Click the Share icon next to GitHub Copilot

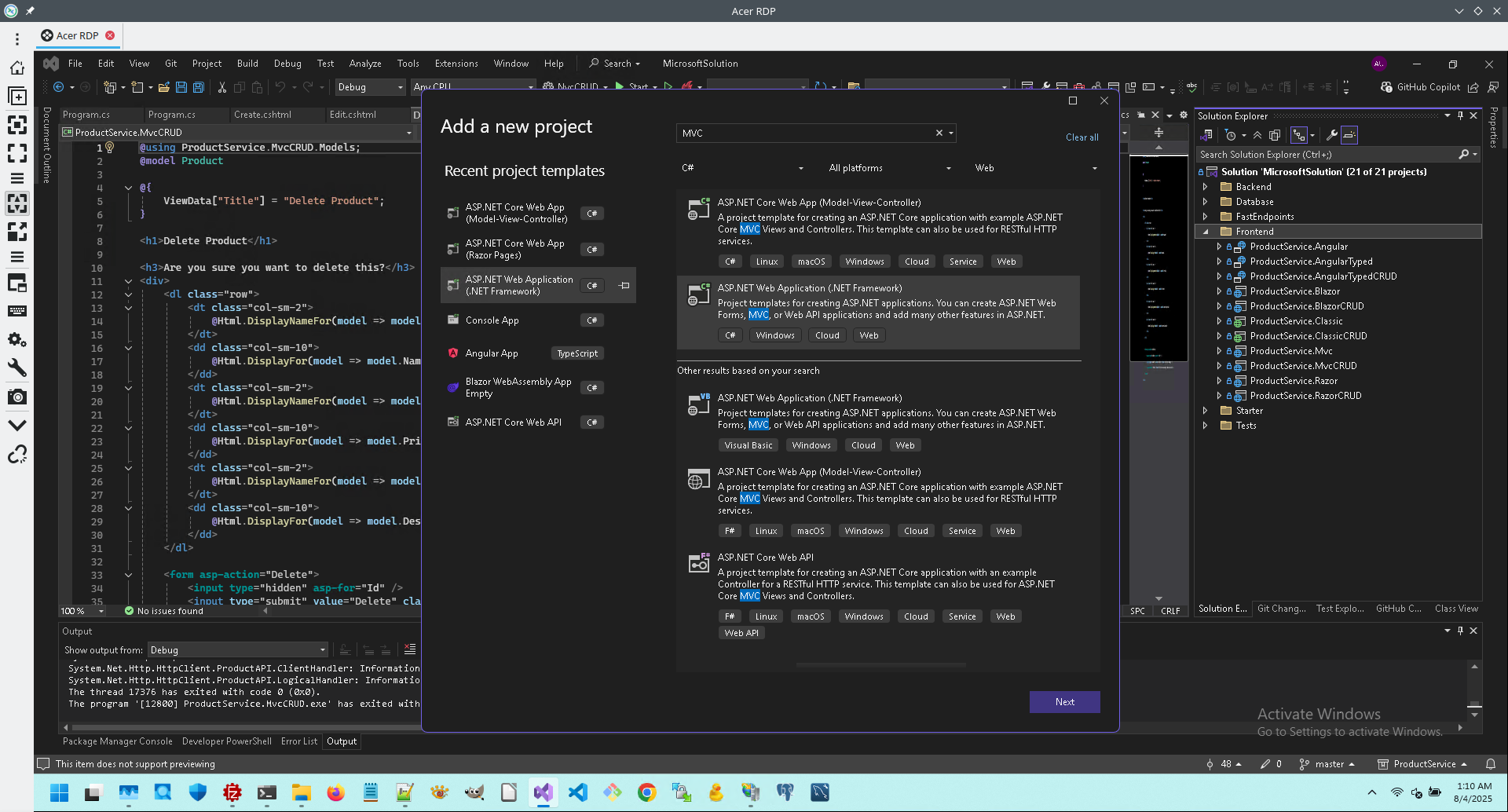coord(1473,87)
